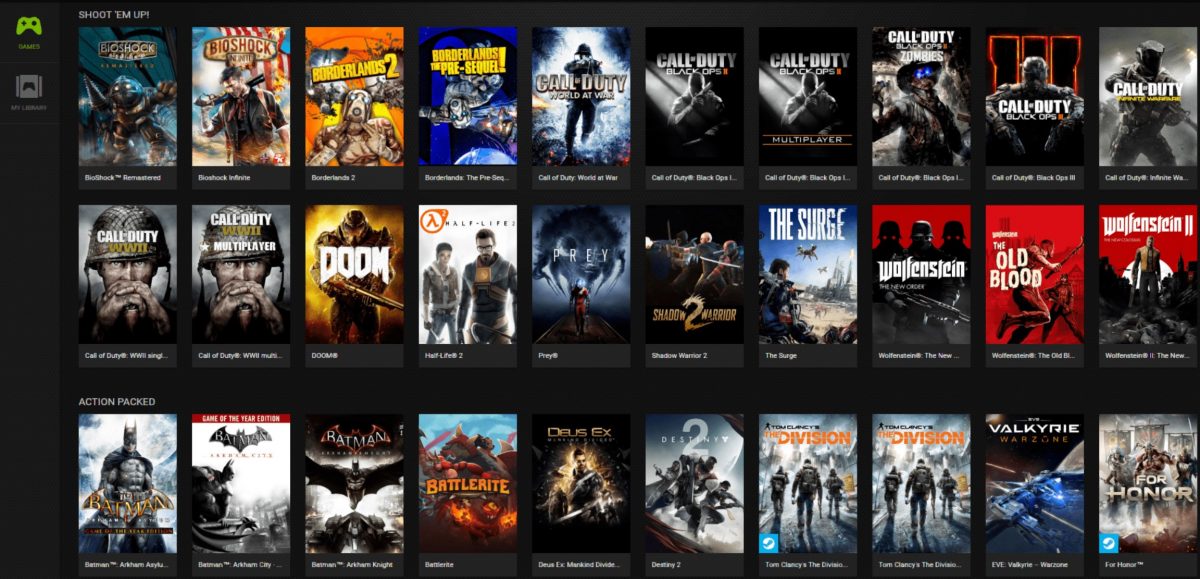The image size is (1200, 579).
Task: Open the Destiny 2 game cover
Action: tap(694, 483)
